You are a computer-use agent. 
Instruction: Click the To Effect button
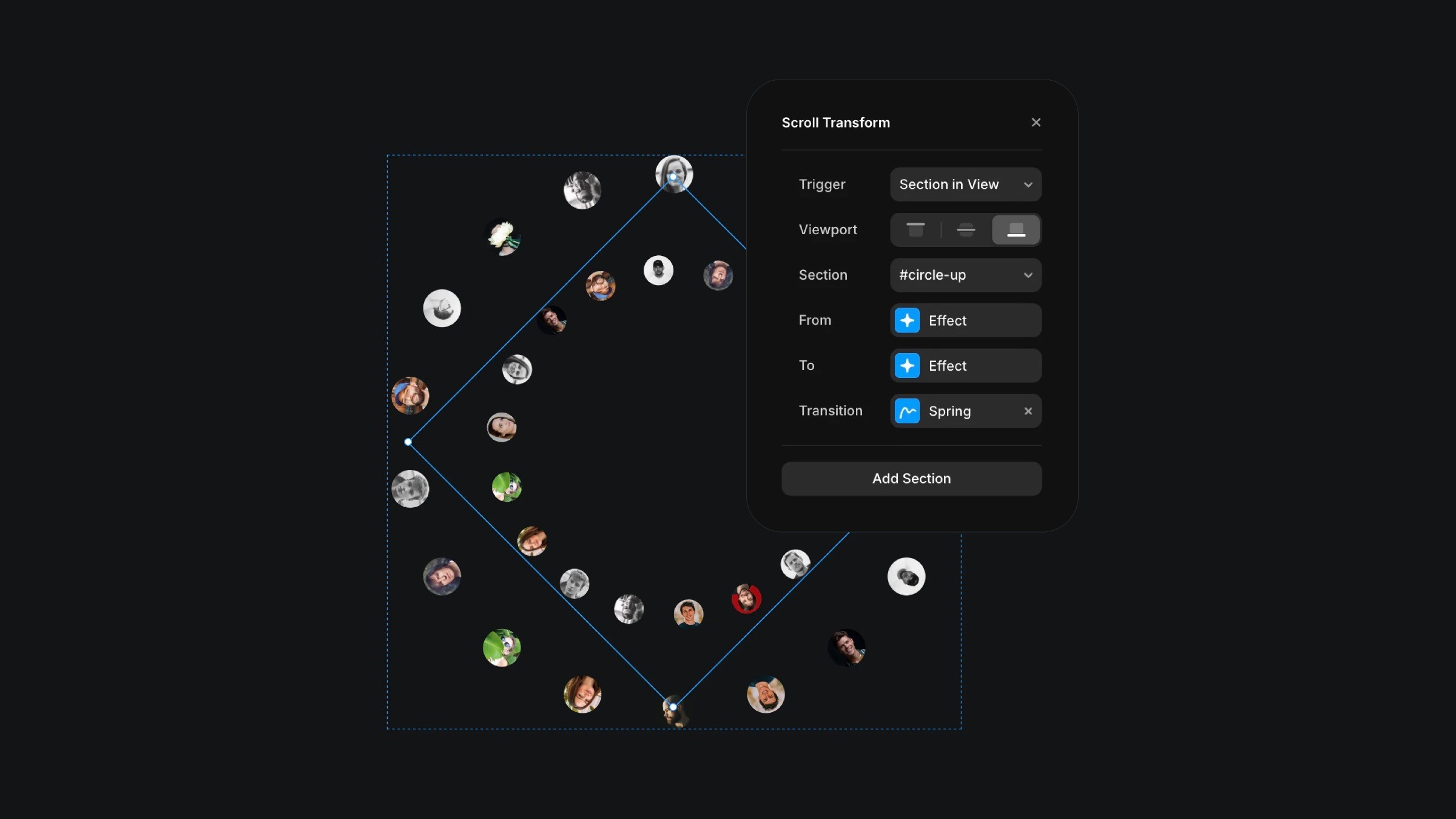(x=965, y=365)
